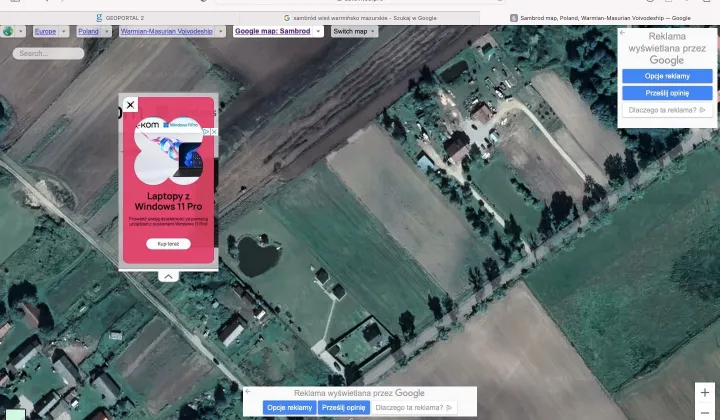Click the globe world icon
The image size is (720, 420).
(8, 31)
